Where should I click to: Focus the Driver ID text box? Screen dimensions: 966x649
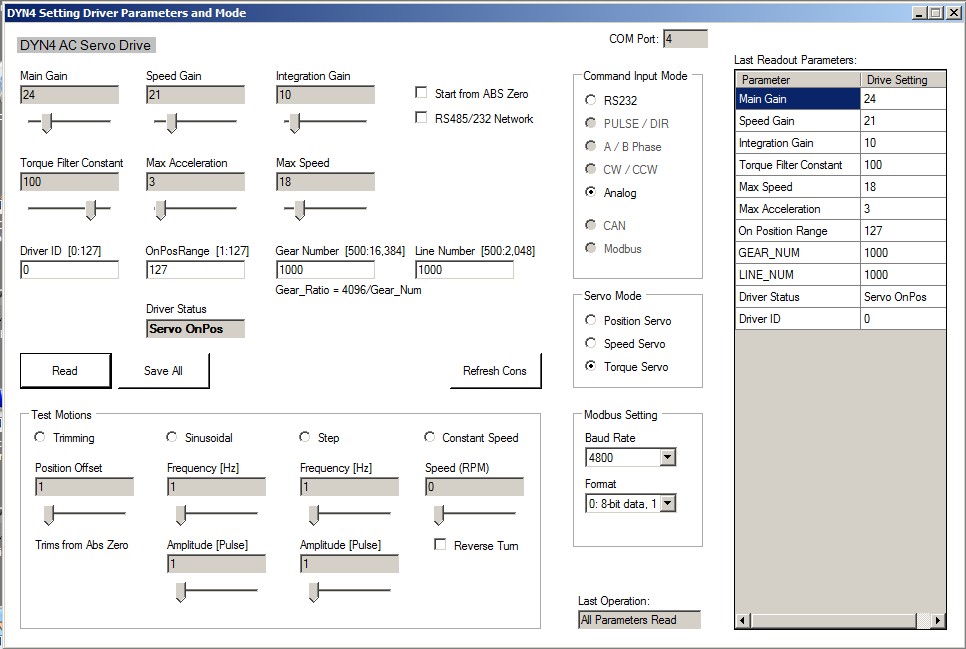pos(69,270)
